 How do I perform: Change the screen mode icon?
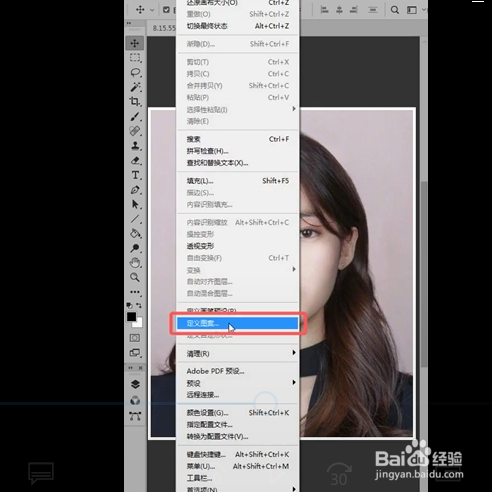(135, 353)
